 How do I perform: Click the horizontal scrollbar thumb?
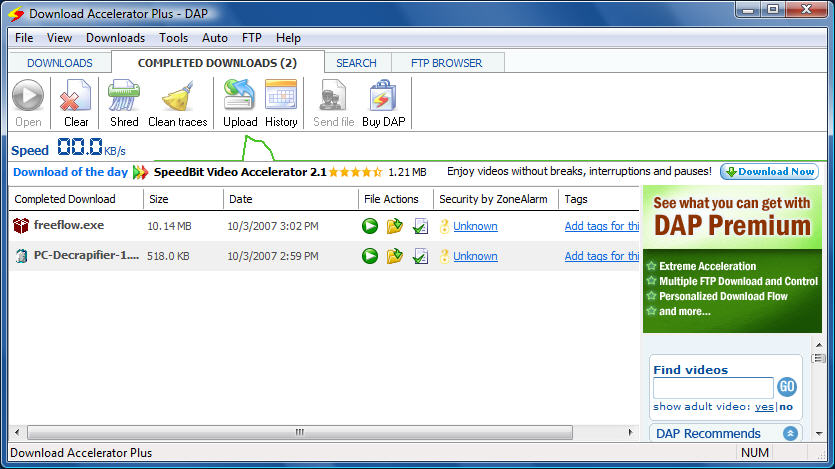pyautogui.click(x=300, y=432)
